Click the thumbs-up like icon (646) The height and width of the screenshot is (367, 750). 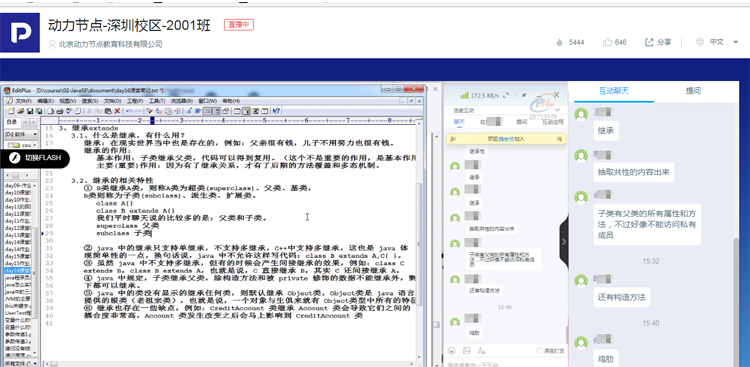point(608,42)
